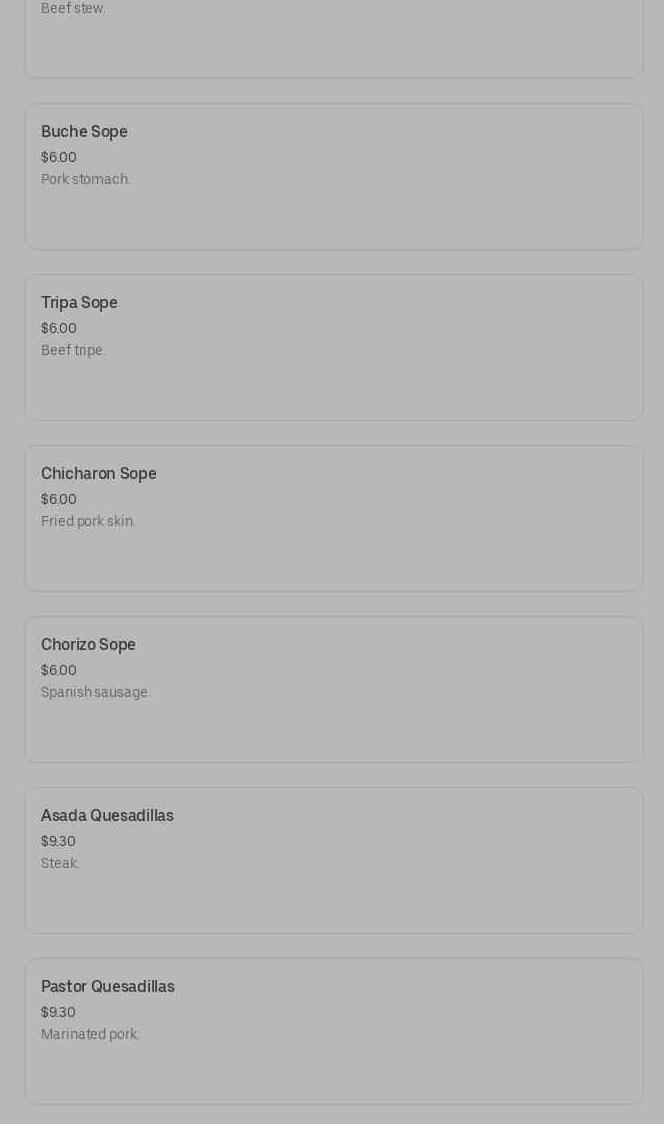Click the "Beef tripe." description
The width and height of the screenshot is (664, 1124).
point(73,351)
